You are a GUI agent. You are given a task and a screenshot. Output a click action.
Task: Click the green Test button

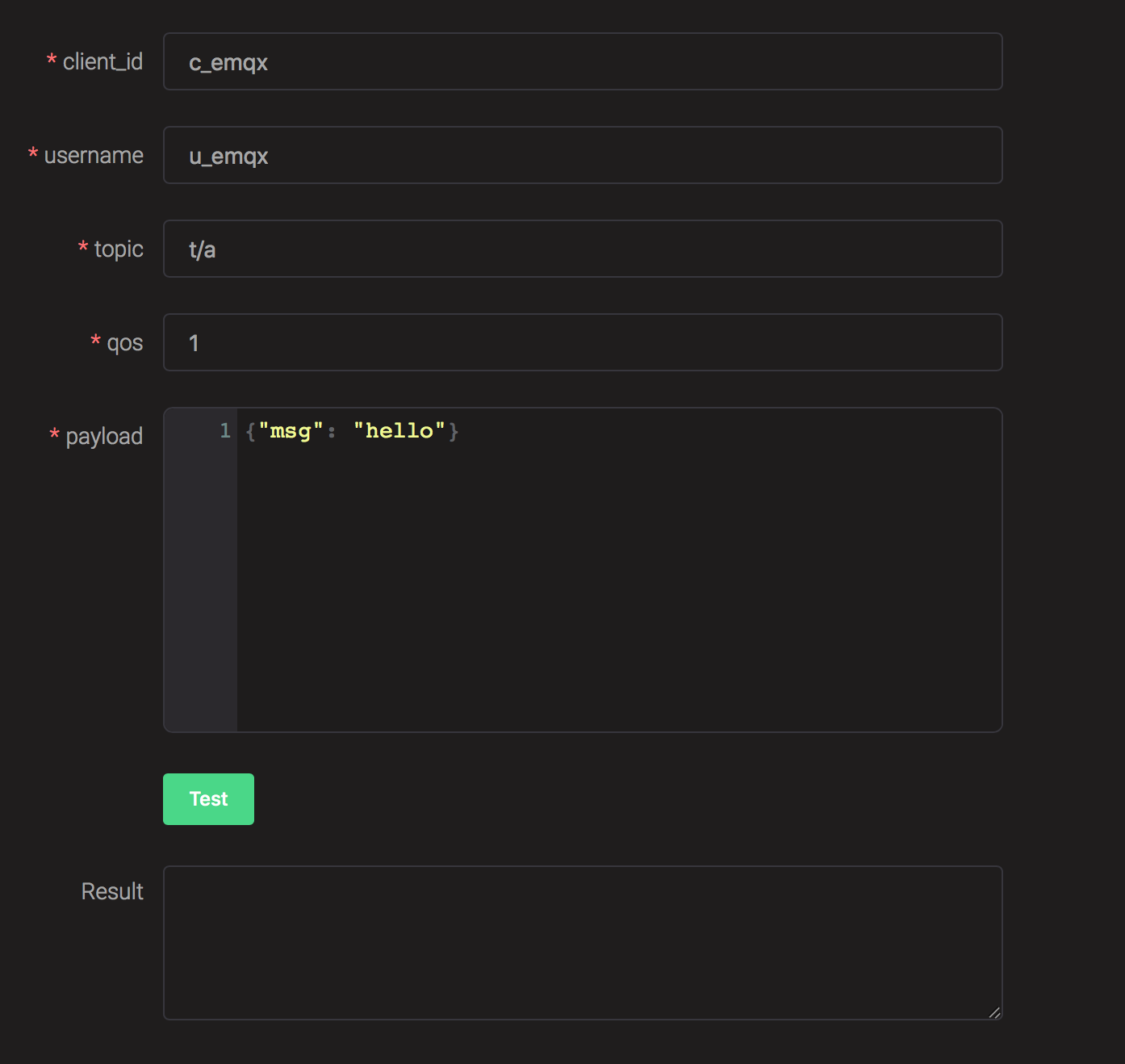coord(208,799)
